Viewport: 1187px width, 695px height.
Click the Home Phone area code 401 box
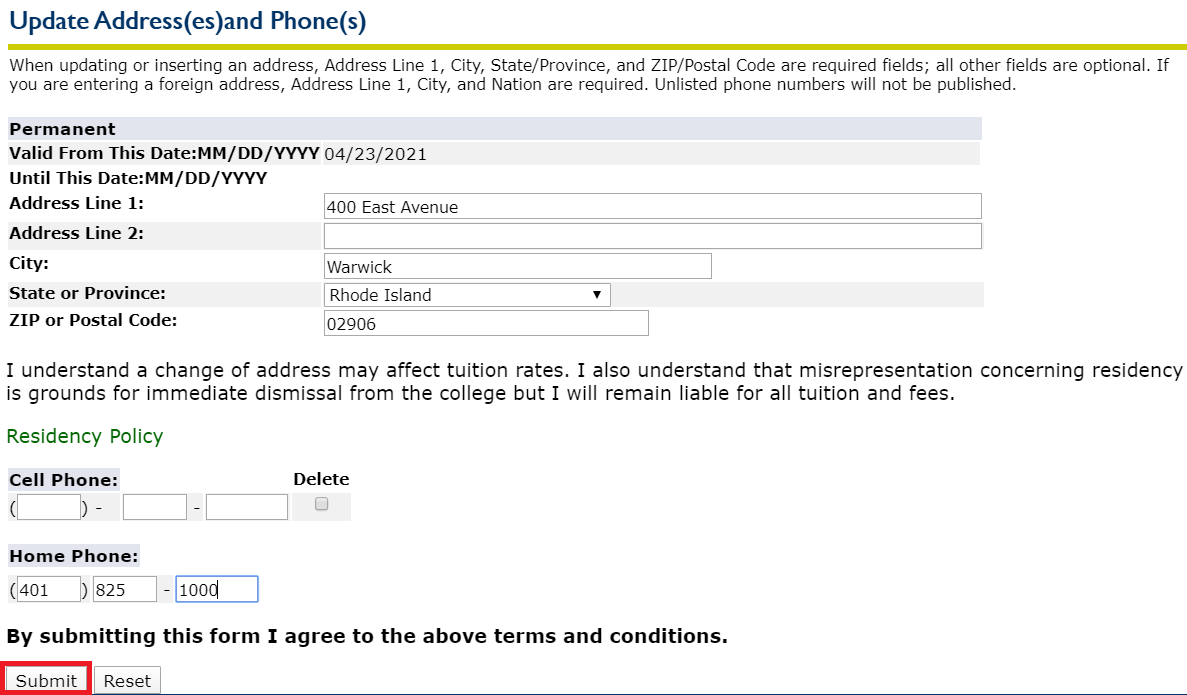click(x=49, y=590)
